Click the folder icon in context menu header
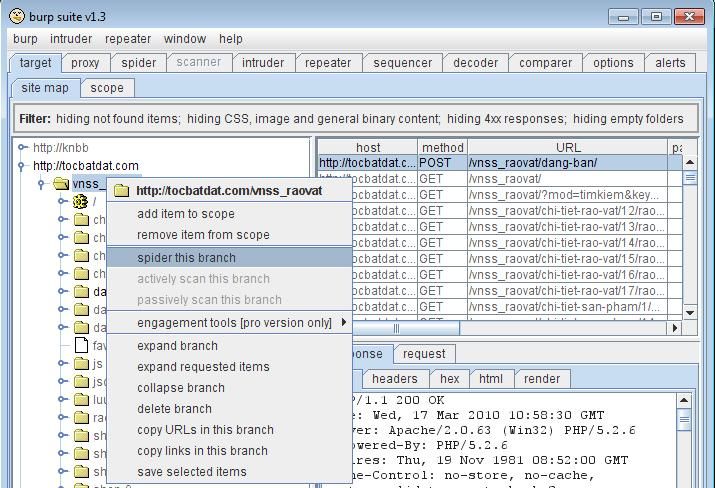The image size is (715, 488). click(x=121, y=190)
